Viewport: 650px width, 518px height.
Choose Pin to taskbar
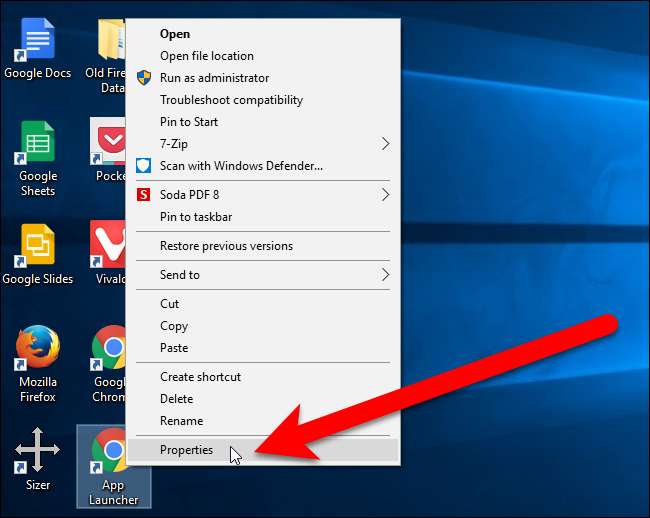pyautogui.click(x=263, y=217)
